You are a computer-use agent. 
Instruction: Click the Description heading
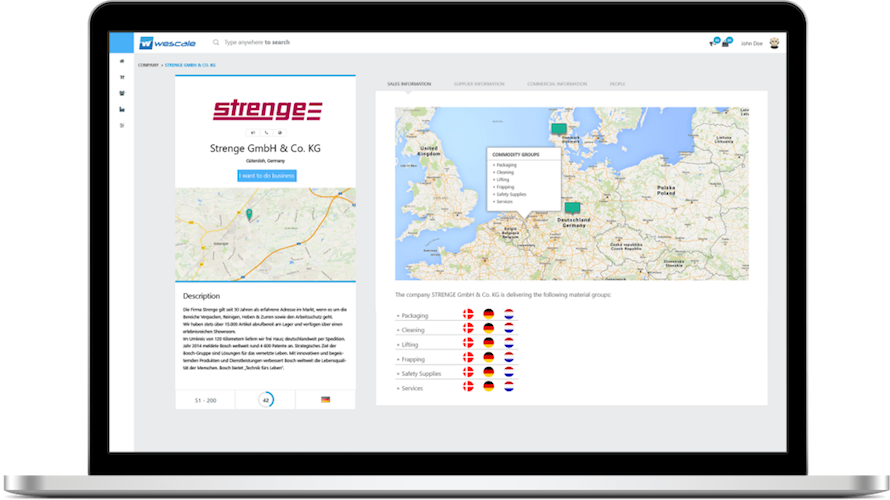click(x=201, y=296)
